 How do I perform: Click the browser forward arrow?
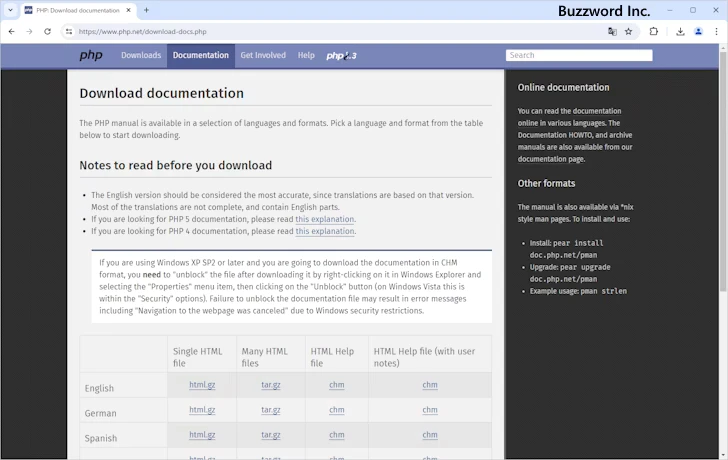click(29, 32)
